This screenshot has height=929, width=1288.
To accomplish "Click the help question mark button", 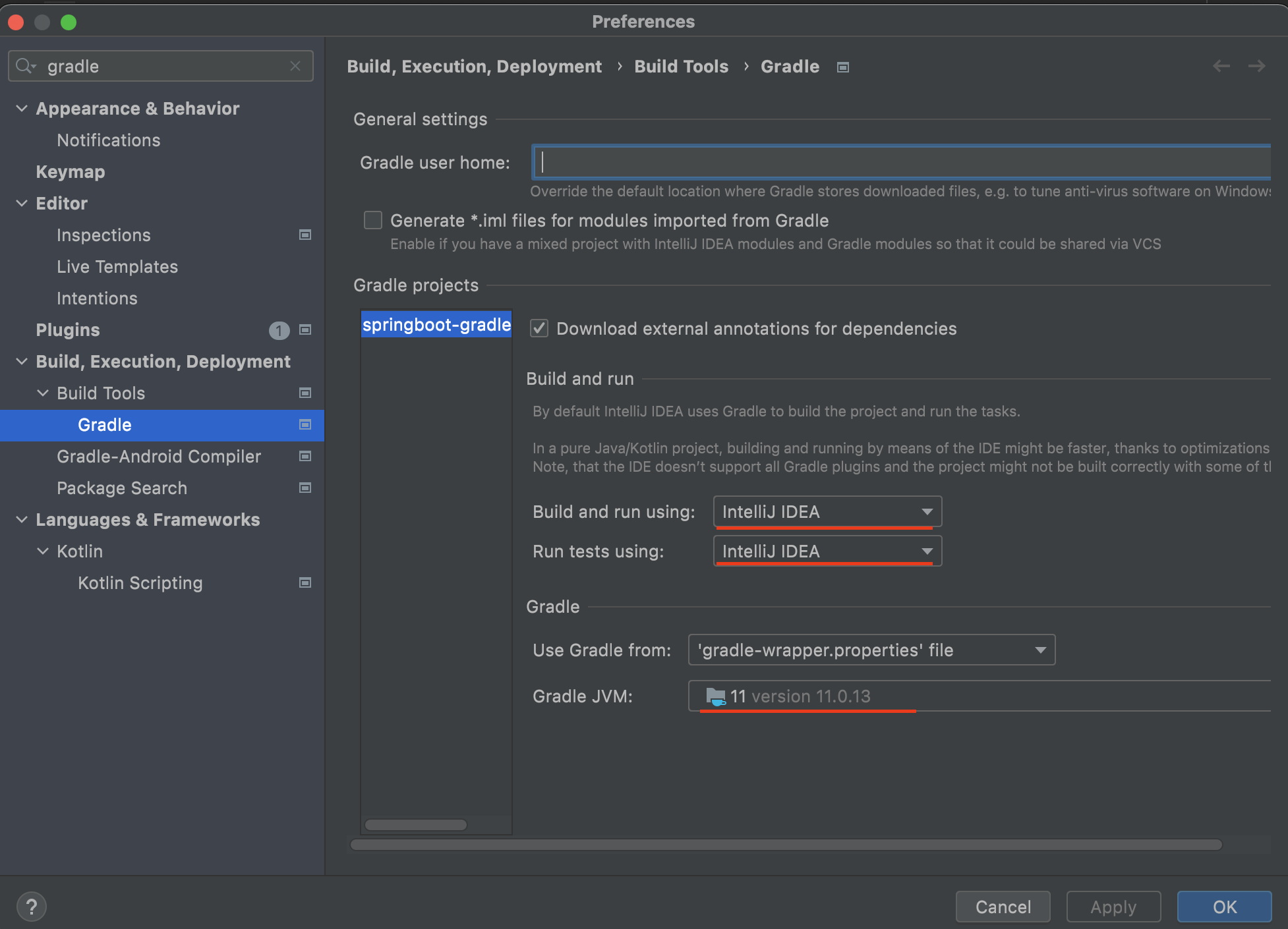I will click(x=31, y=907).
